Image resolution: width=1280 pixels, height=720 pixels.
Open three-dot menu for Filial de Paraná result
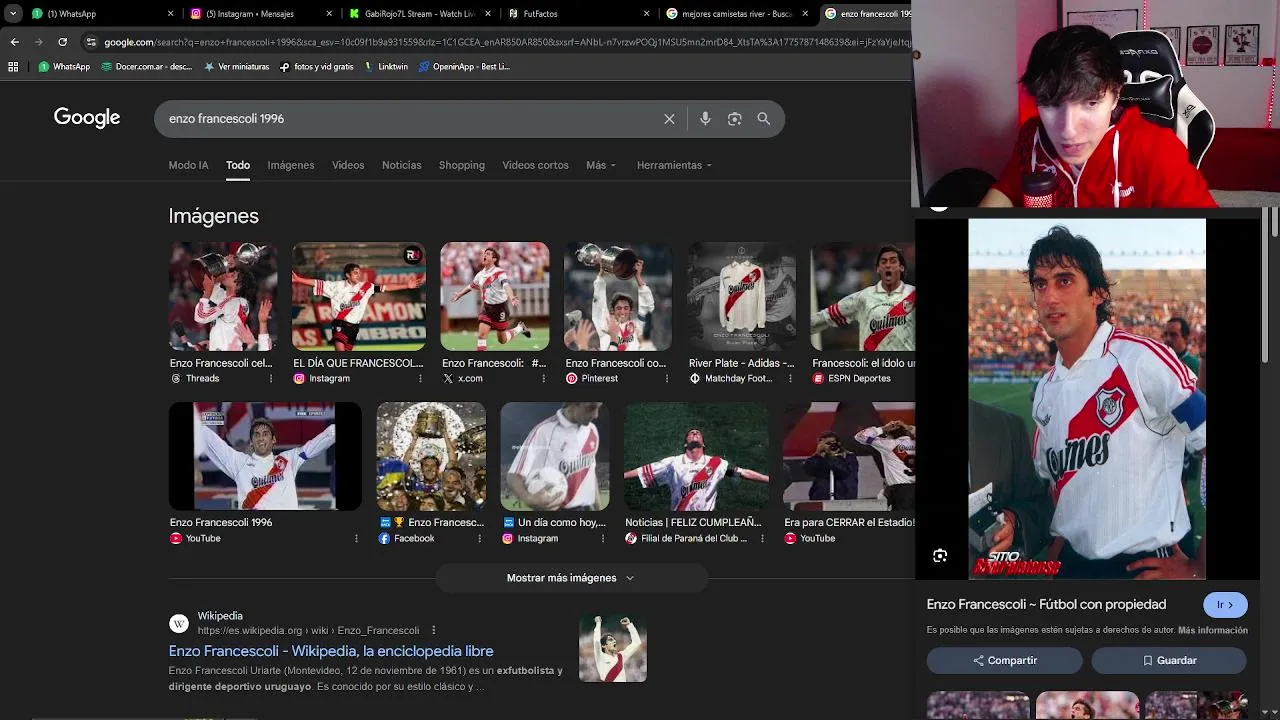pyautogui.click(x=764, y=539)
